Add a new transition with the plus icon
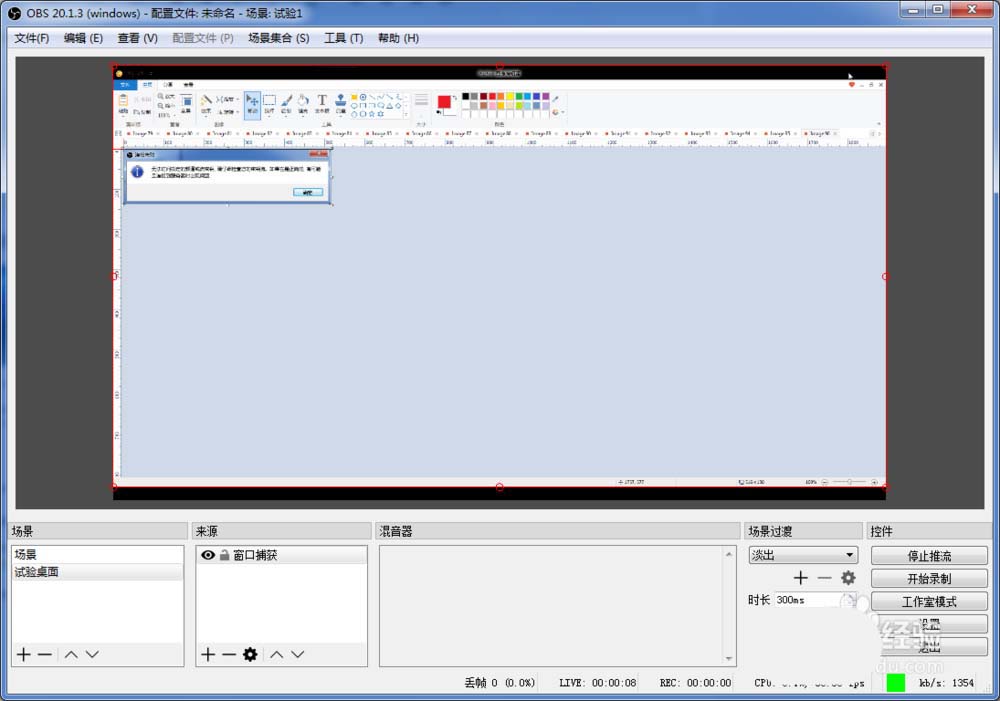The image size is (1000, 701). [800, 578]
